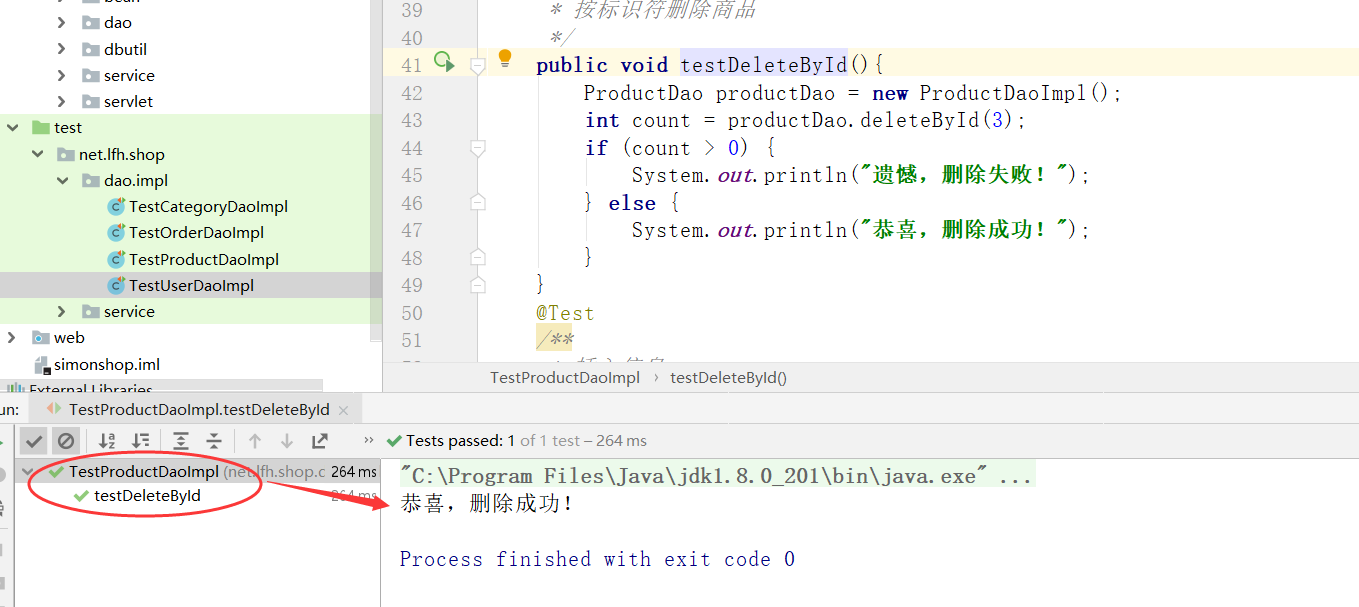Toggle the Show Ignored tests button

point(65,441)
